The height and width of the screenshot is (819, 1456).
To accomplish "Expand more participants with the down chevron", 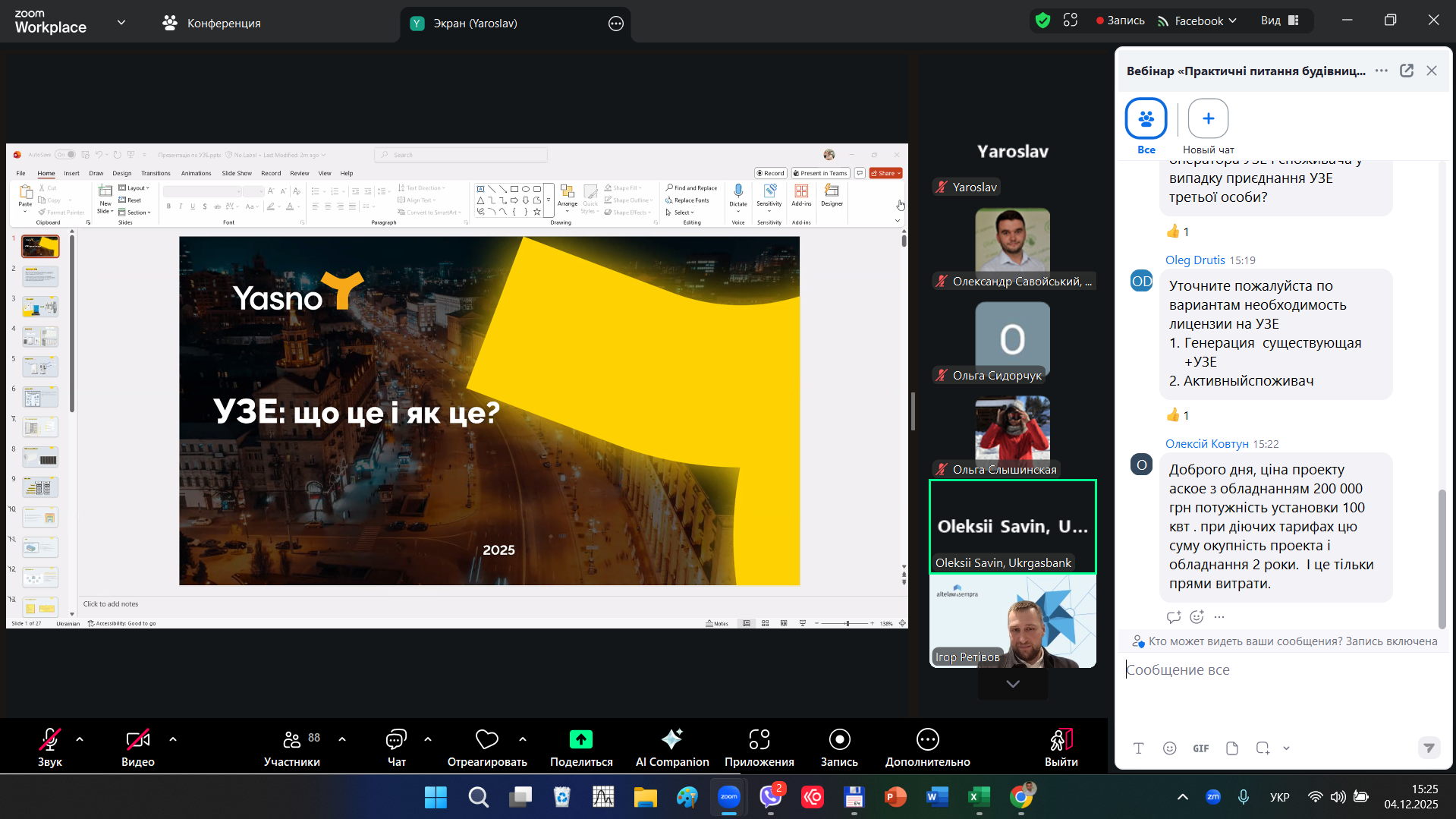I will pyautogui.click(x=1012, y=684).
